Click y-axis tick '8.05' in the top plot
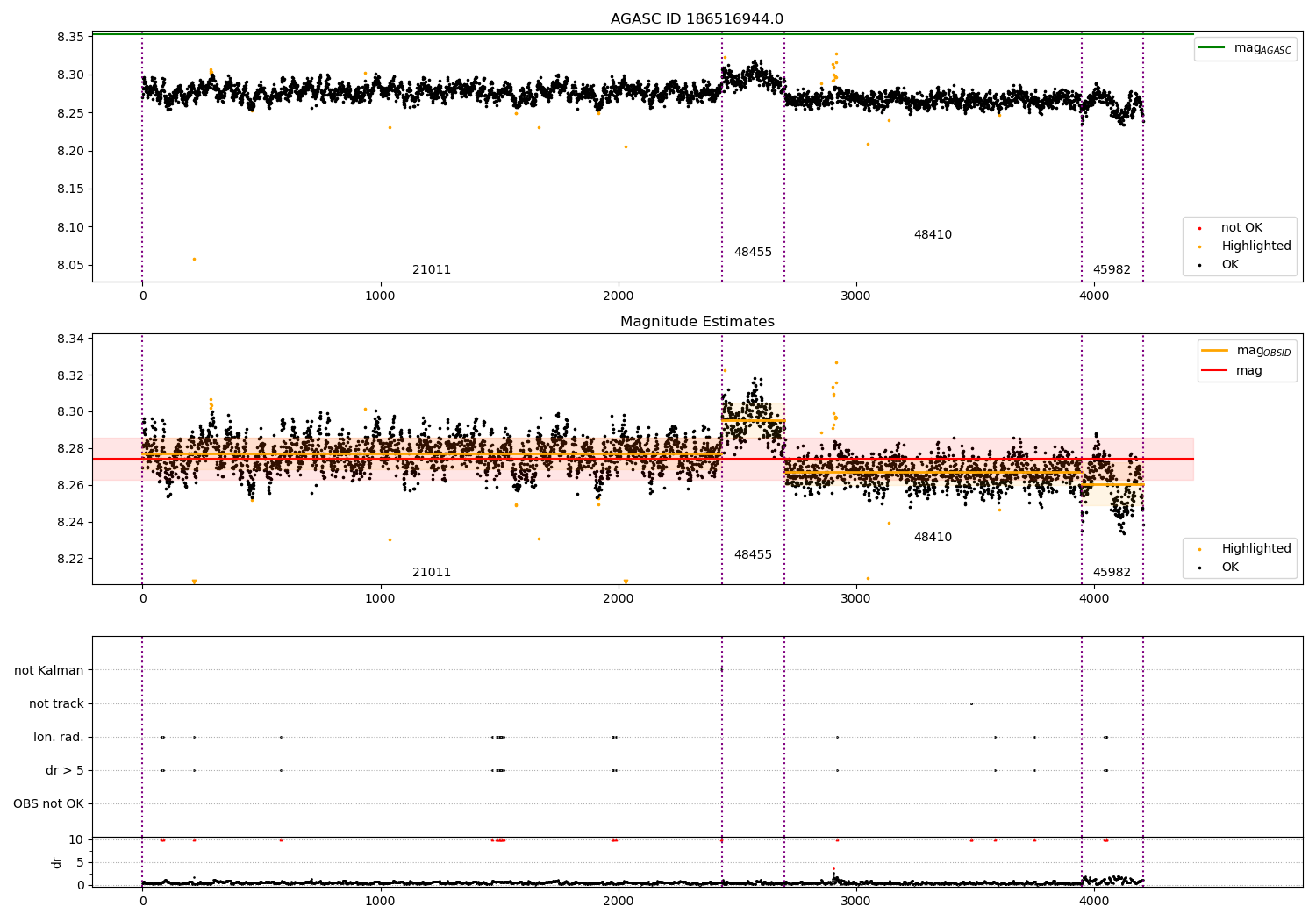Viewport: 1316px width, 921px height. point(70,266)
